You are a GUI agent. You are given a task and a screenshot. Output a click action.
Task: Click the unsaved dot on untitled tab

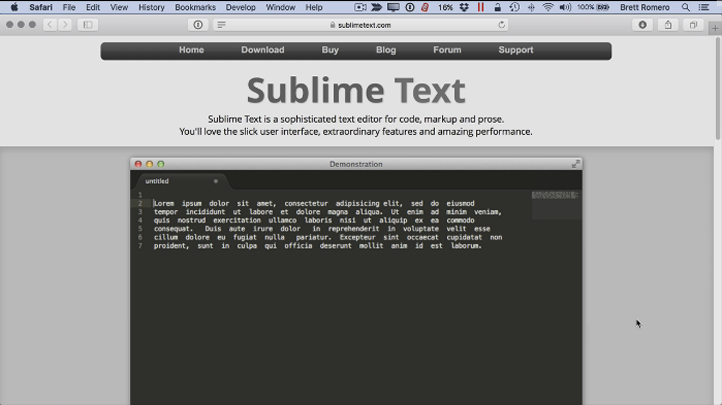[215, 181]
